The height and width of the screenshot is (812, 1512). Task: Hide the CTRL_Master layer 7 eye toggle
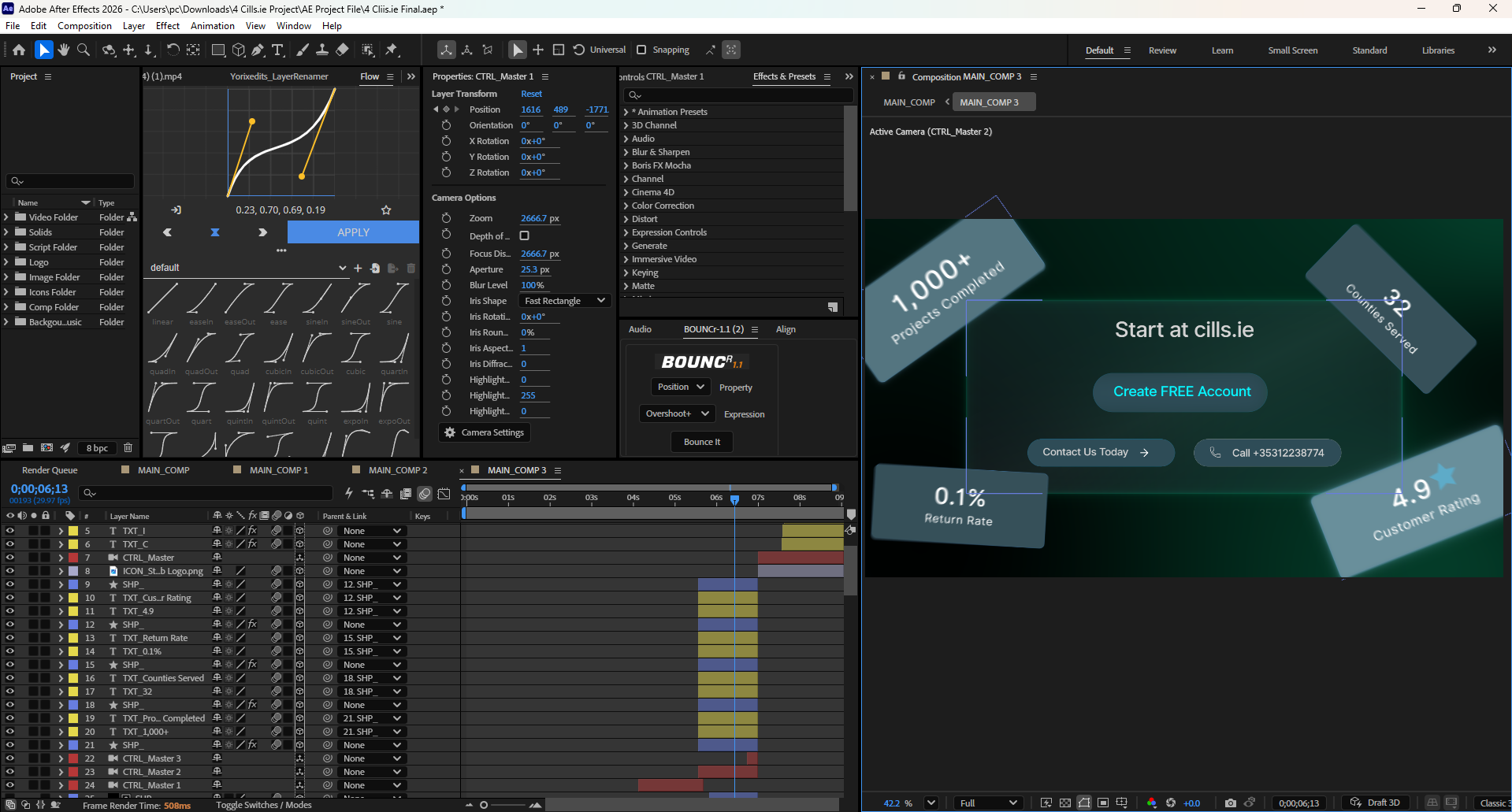click(x=10, y=558)
